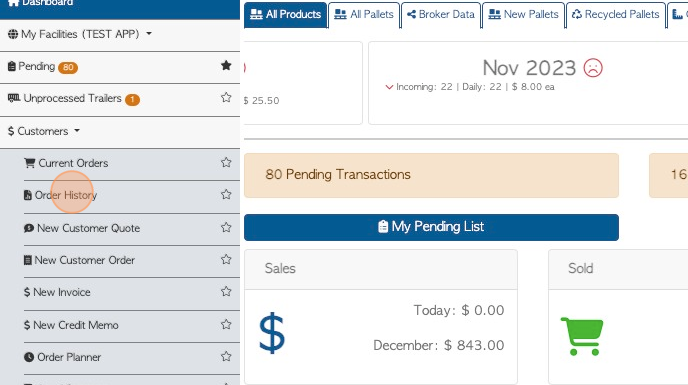Click the New Customer Quote chat icon
This screenshot has width=688, height=385.
(29, 228)
